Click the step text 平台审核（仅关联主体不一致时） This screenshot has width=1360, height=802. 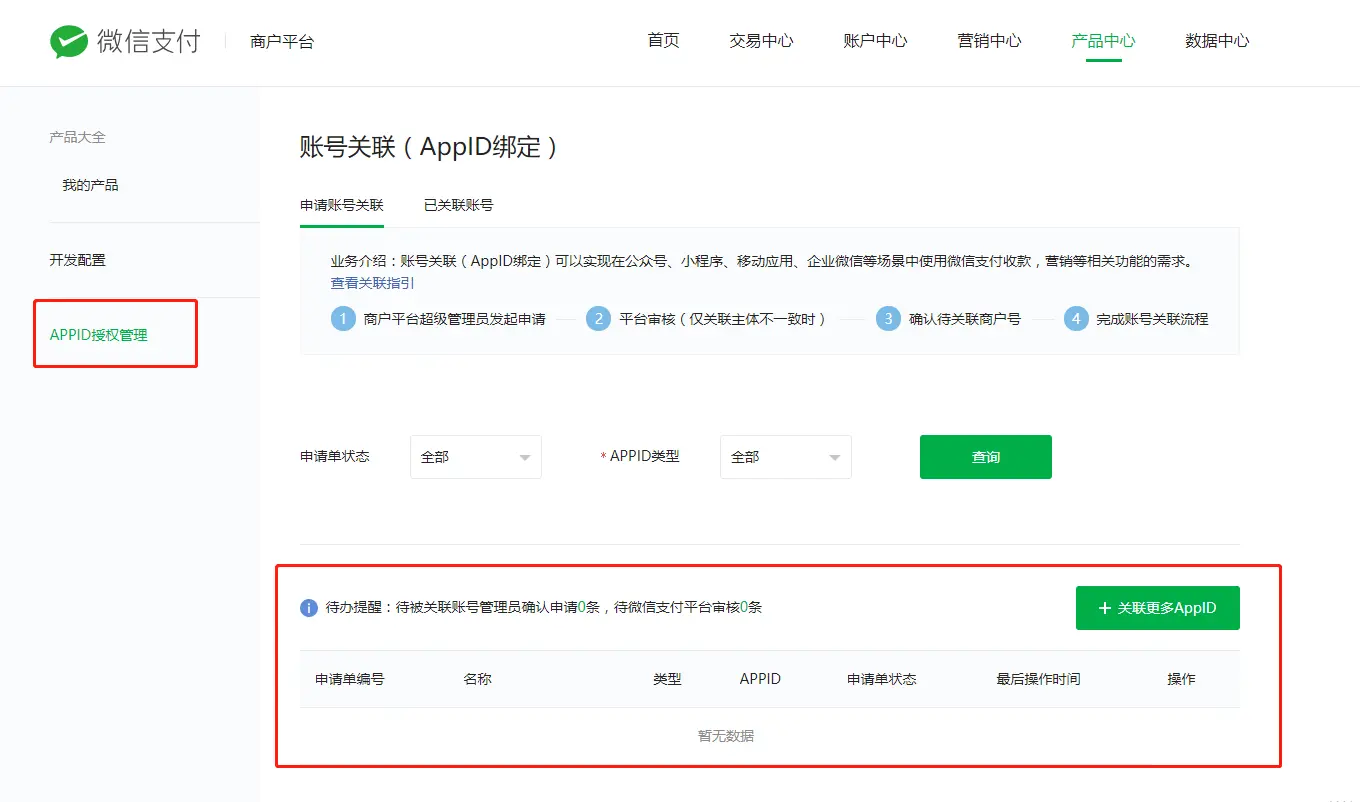(x=724, y=319)
